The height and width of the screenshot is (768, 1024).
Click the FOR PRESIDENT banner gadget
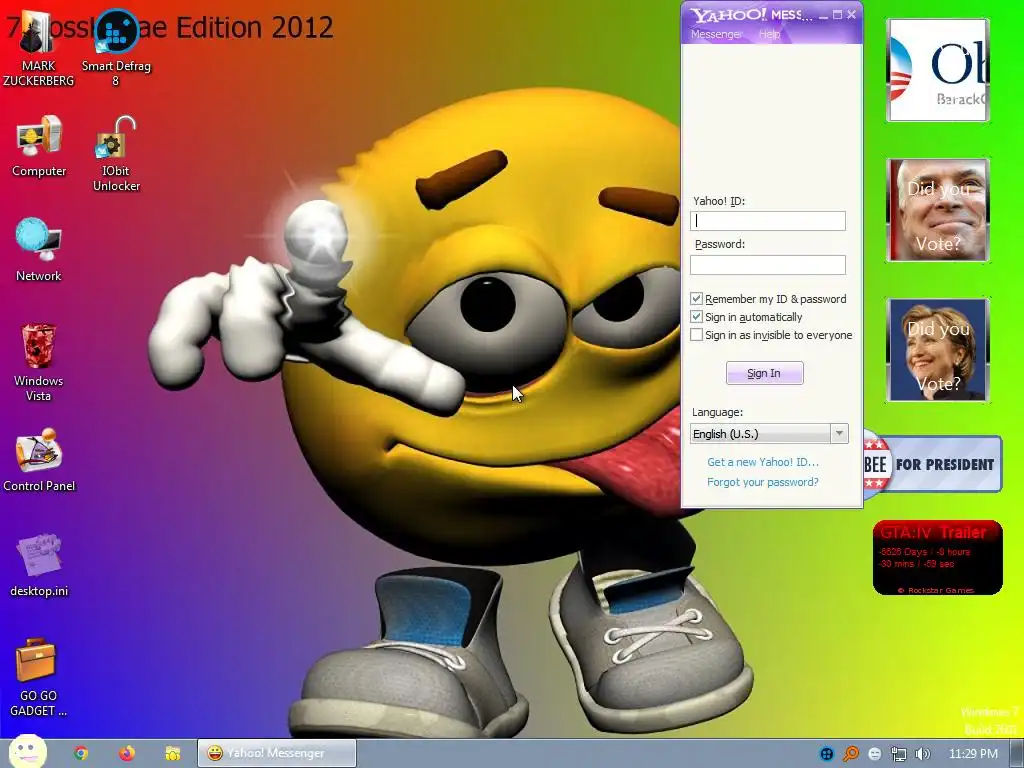[x=933, y=464]
